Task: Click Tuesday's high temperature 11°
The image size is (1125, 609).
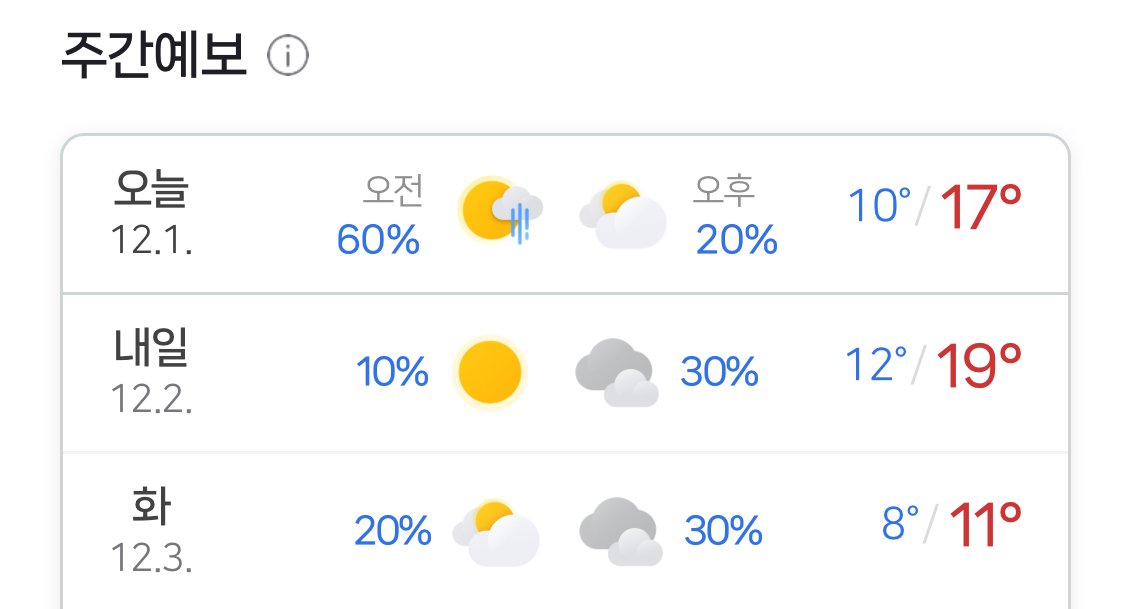Action: (x=985, y=525)
